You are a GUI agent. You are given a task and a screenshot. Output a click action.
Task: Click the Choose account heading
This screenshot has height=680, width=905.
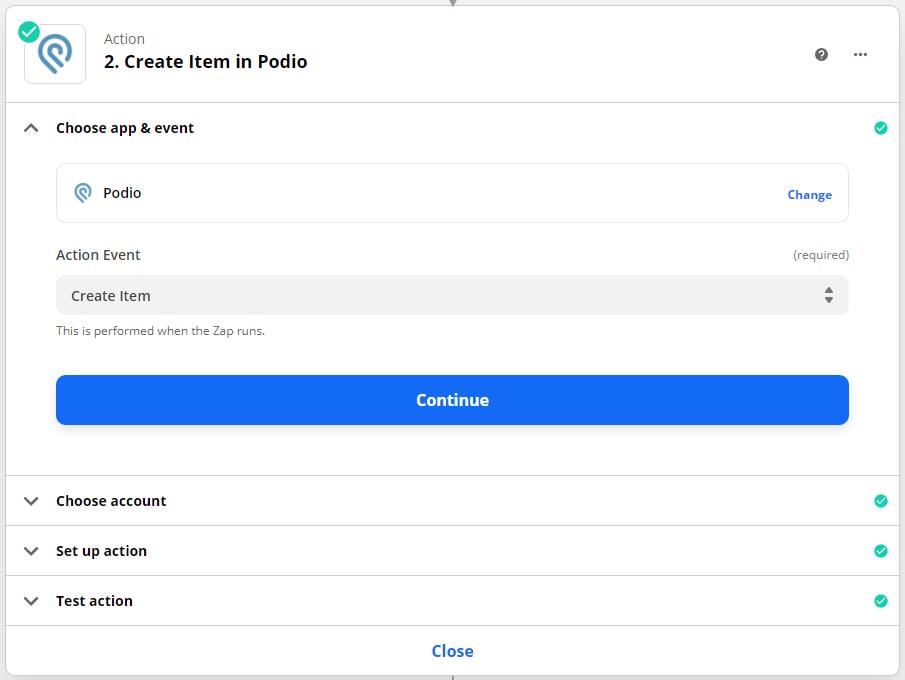tap(111, 501)
